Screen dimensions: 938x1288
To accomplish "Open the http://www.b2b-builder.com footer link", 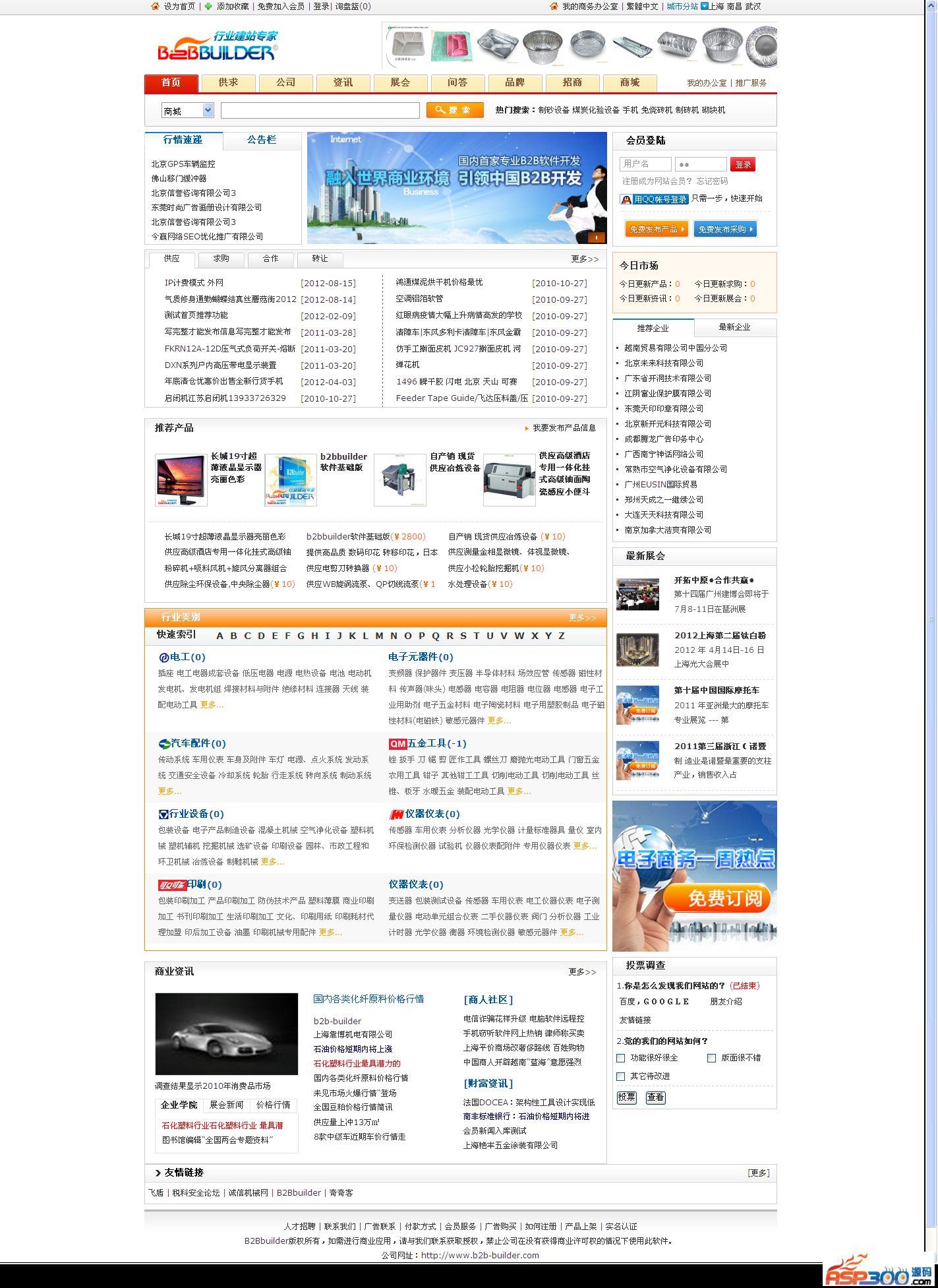I will tap(480, 1256).
